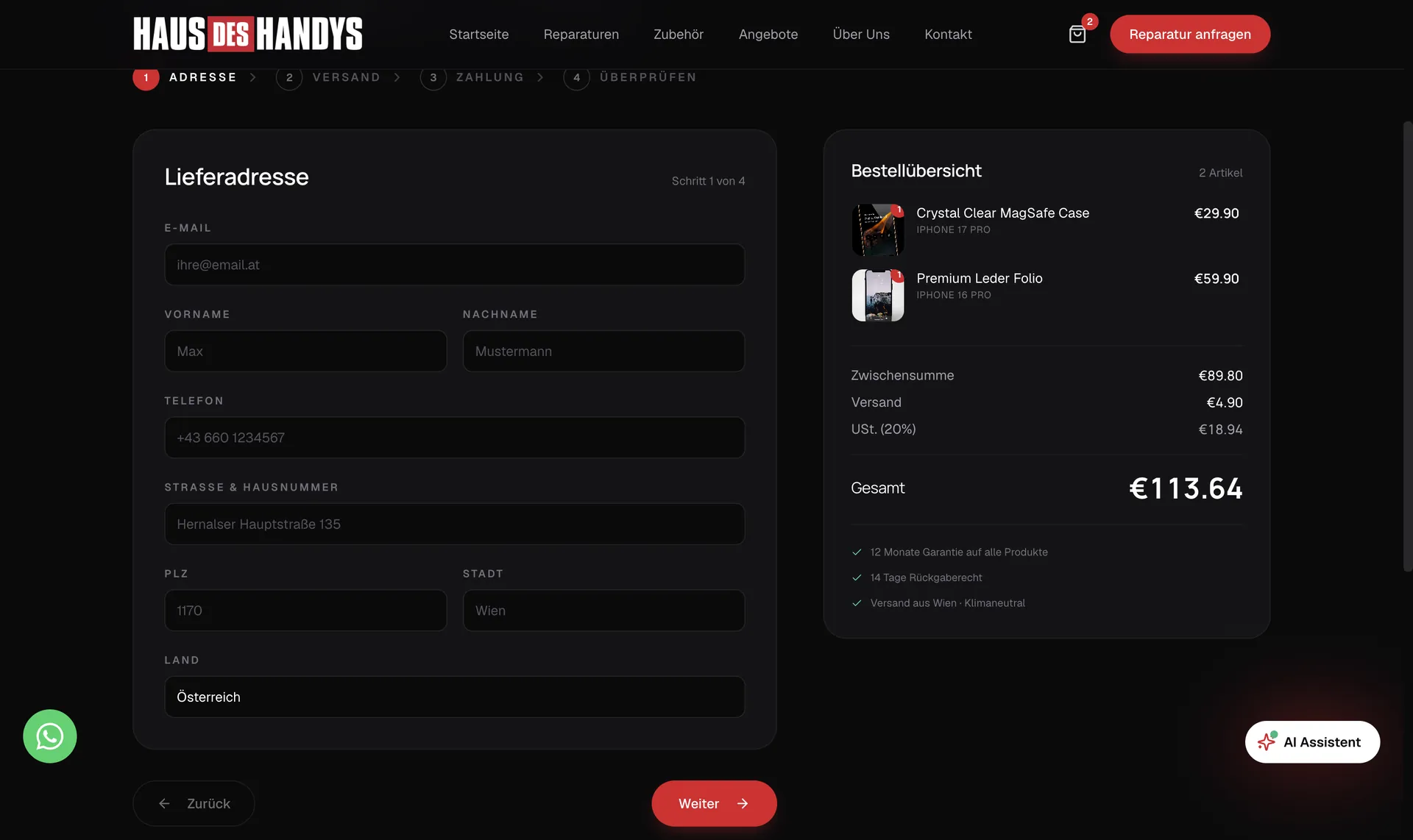1413x840 pixels.
Task: Focus the PLZ input field
Action: pyautogui.click(x=305, y=611)
